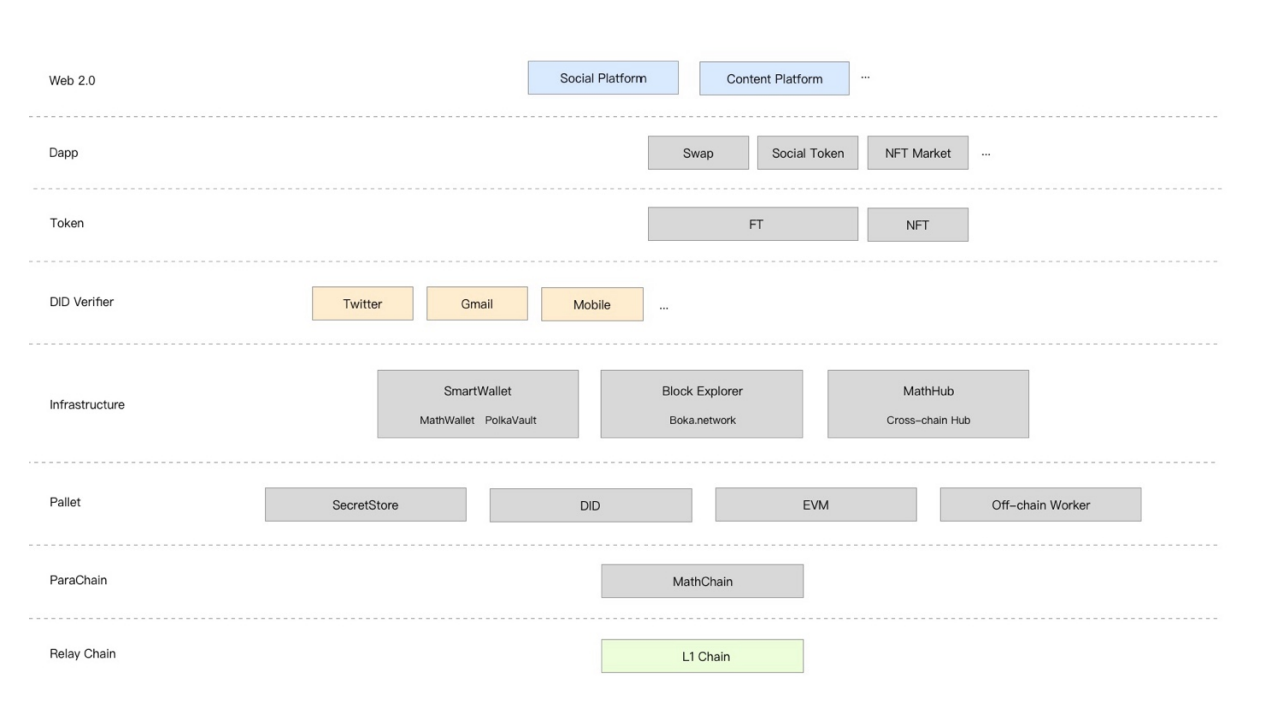Click the FT token box
This screenshot has height=718, width=1278.
(x=753, y=224)
